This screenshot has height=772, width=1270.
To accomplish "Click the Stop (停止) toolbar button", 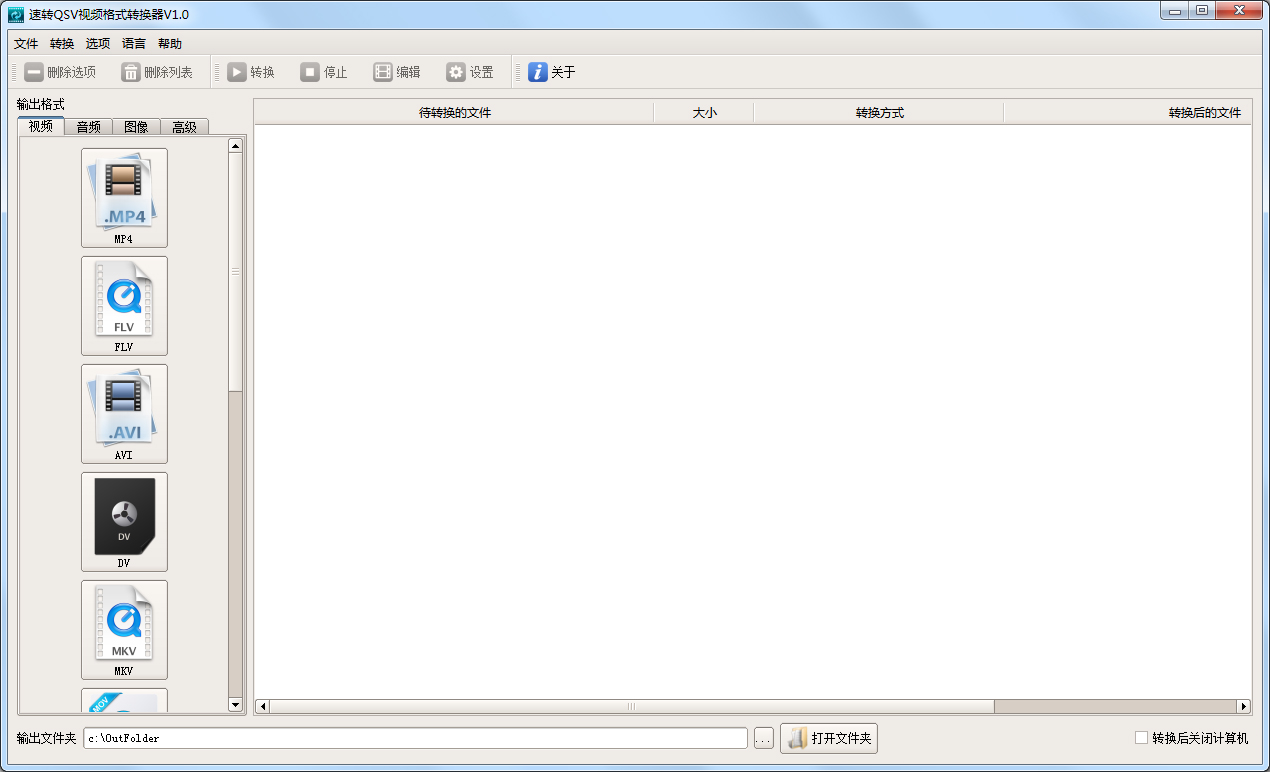I will click(324, 72).
